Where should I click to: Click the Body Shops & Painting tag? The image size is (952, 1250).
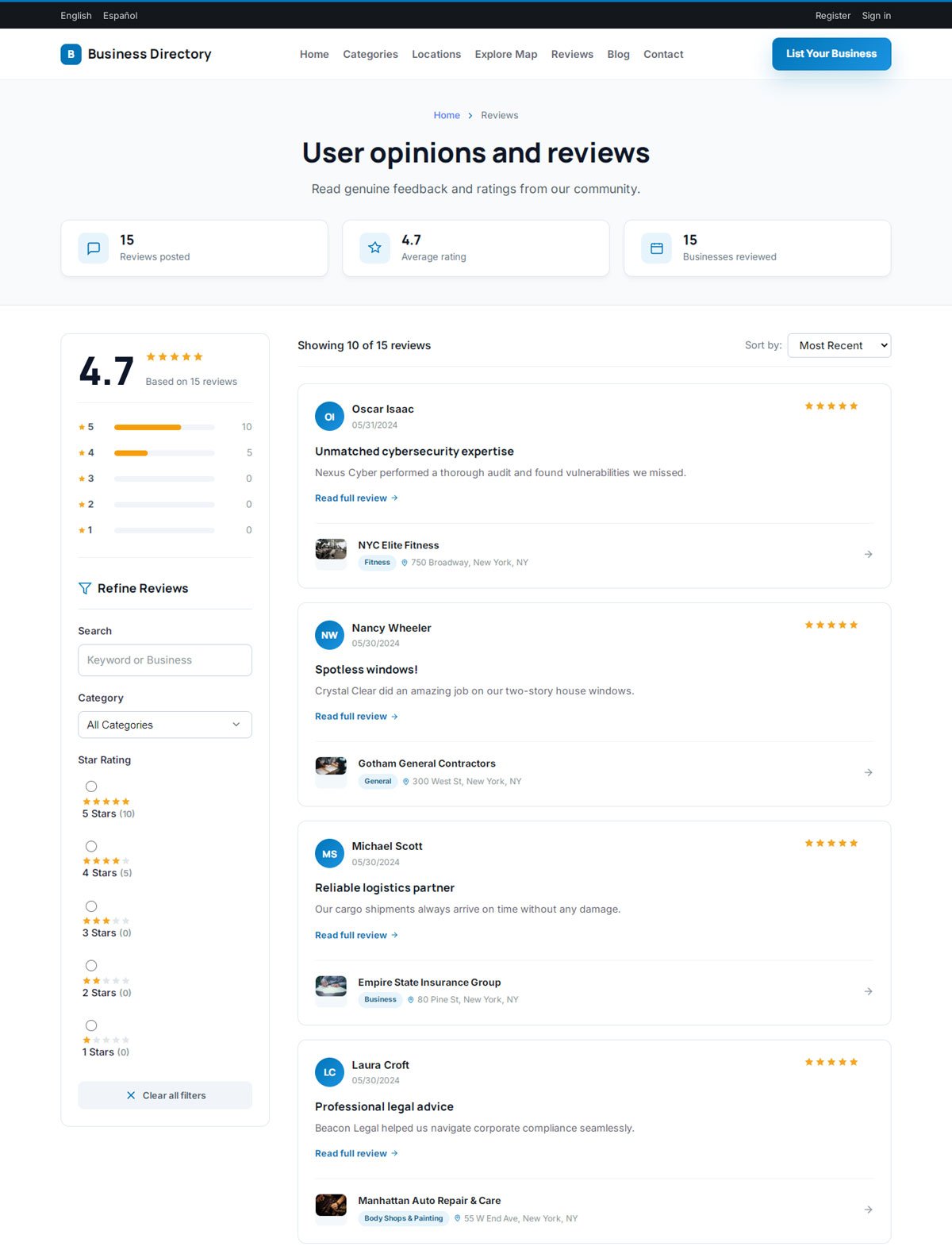(404, 1218)
